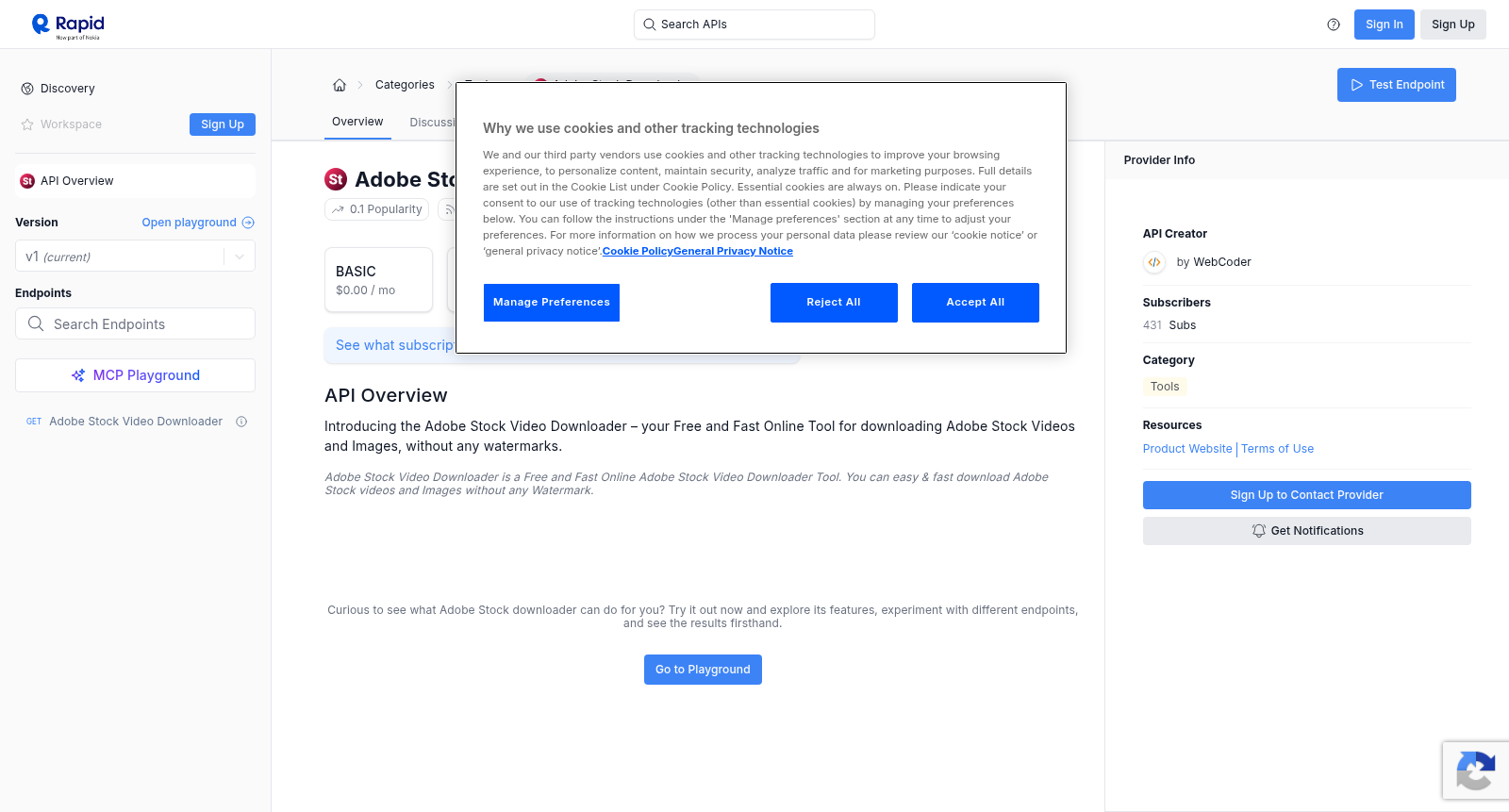This screenshot has width=1509, height=812.
Task: Click the Workspace star icon
Action: [27, 124]
